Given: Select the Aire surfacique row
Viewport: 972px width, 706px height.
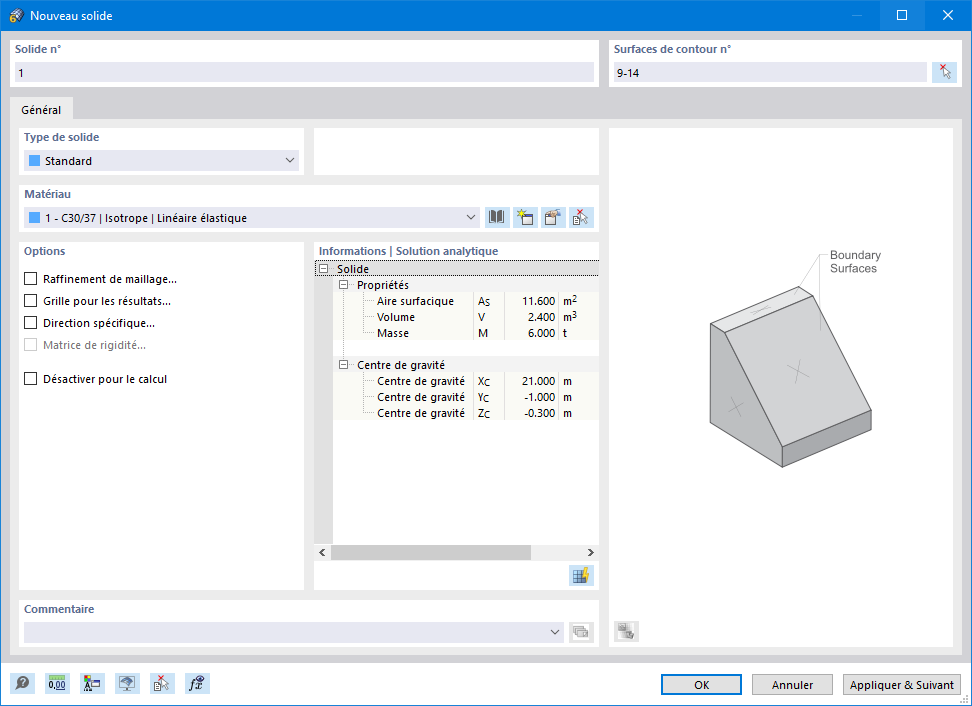Looking at the screenshot, I should pyautogui.click(x=466, y=301).
